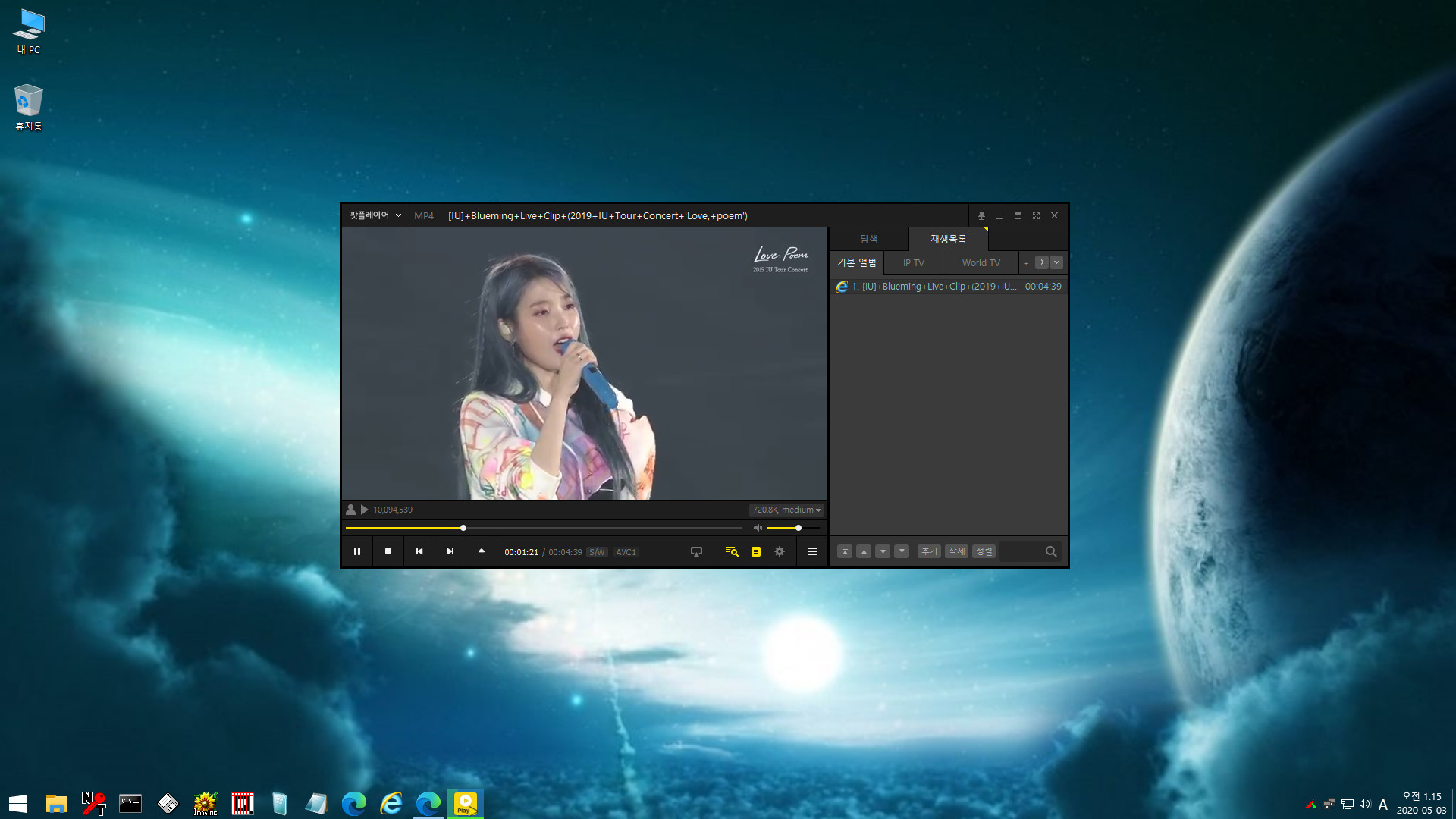
Task: Add a new album with plus button
Action: (x=1026, y=263)
